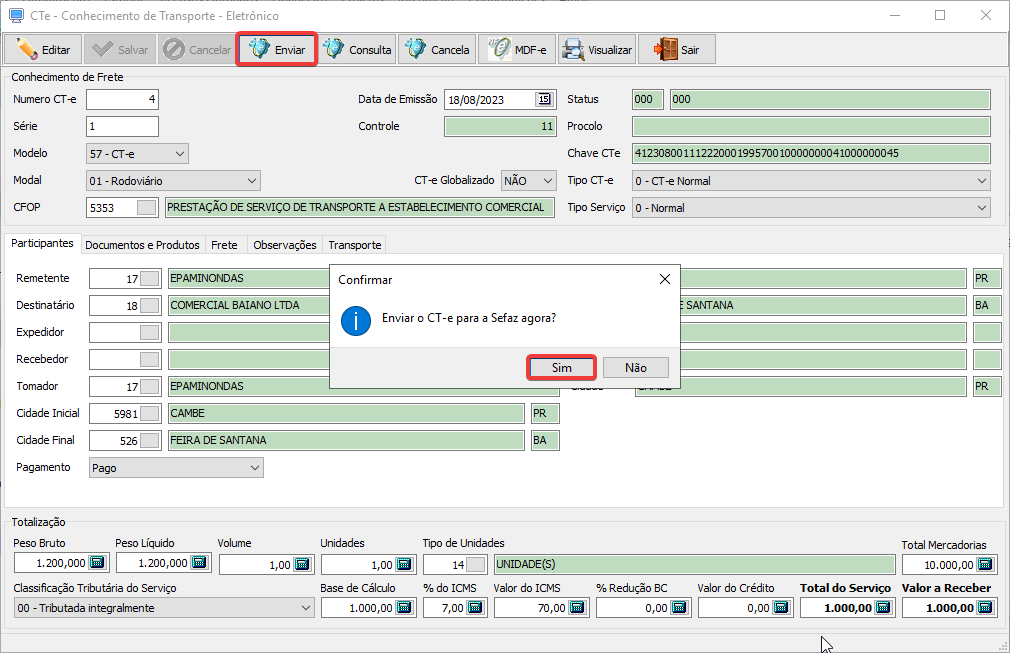This screenshot has height=653, width=1010.
Task: Click the Chave CTe field
Action: [811, 153]
